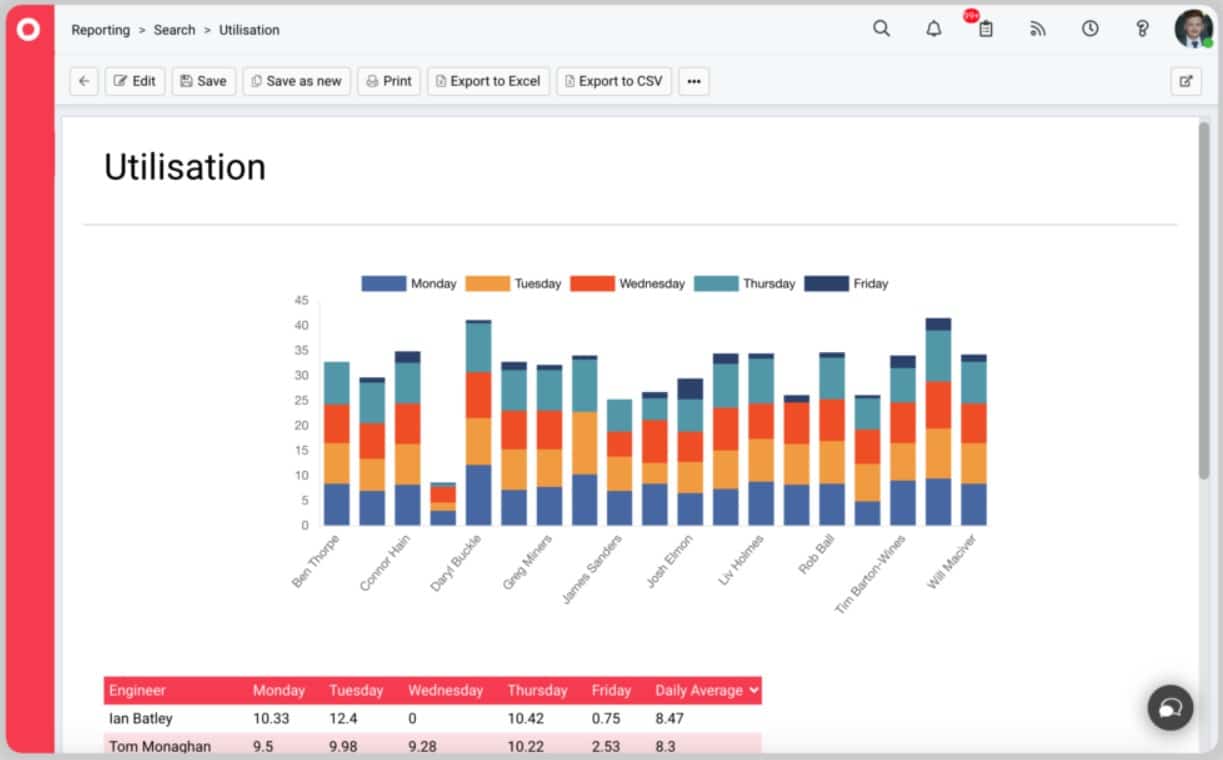Export report to Excel
Image resolution: width=1223 pixels, height=760 pixels.
pyautogui.click(x=488, y=81)
